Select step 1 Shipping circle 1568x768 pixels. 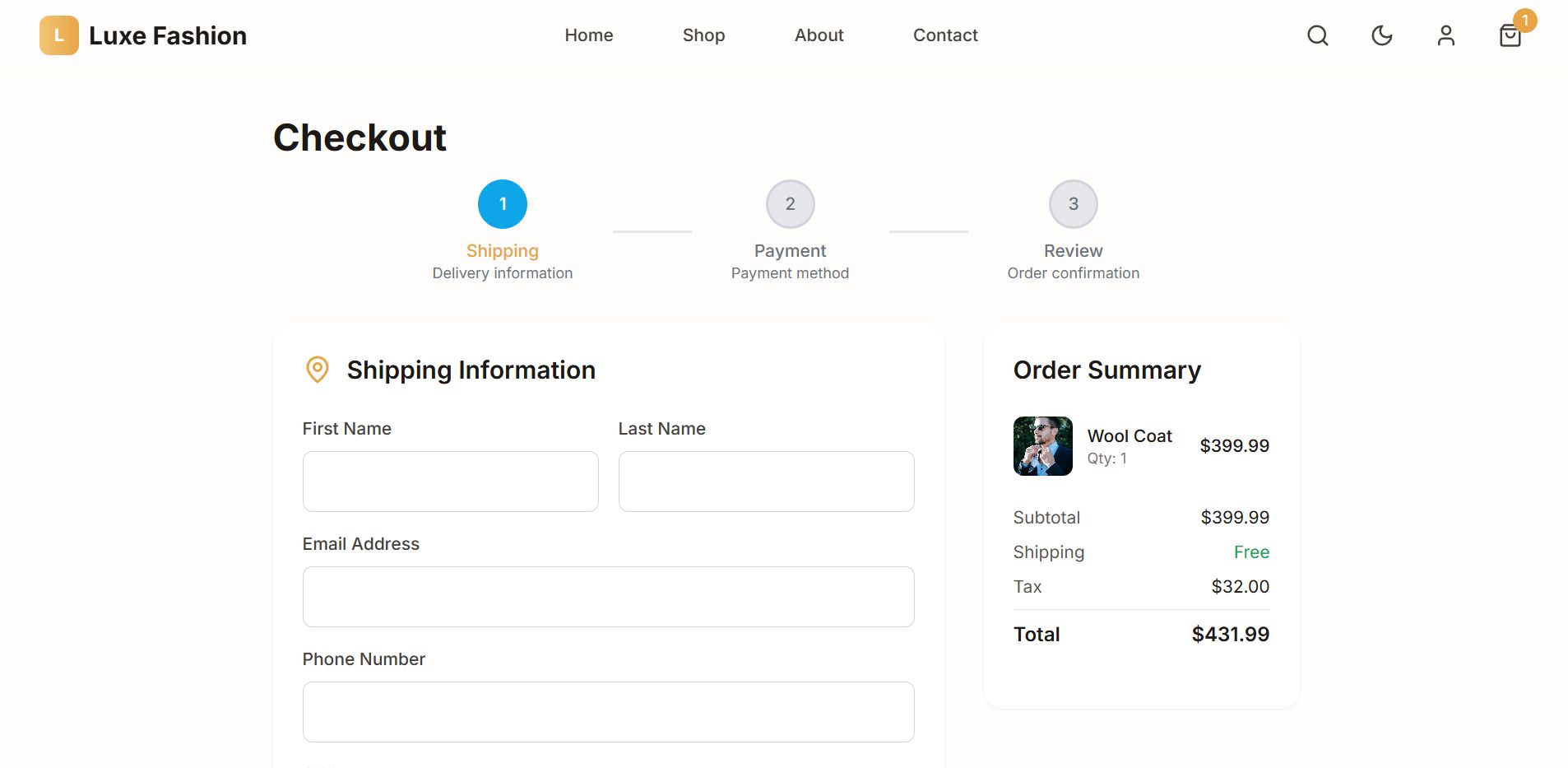(x=503, y=204)
